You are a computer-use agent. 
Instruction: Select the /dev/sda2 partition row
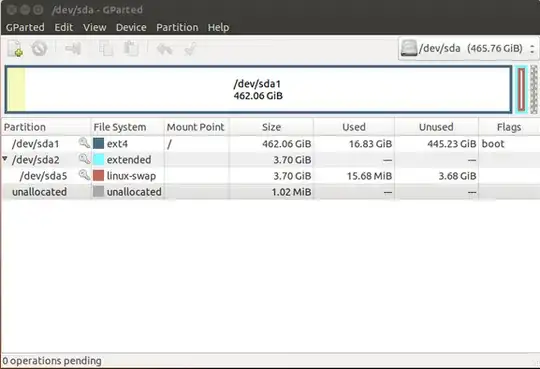click(x=270, y=160)
